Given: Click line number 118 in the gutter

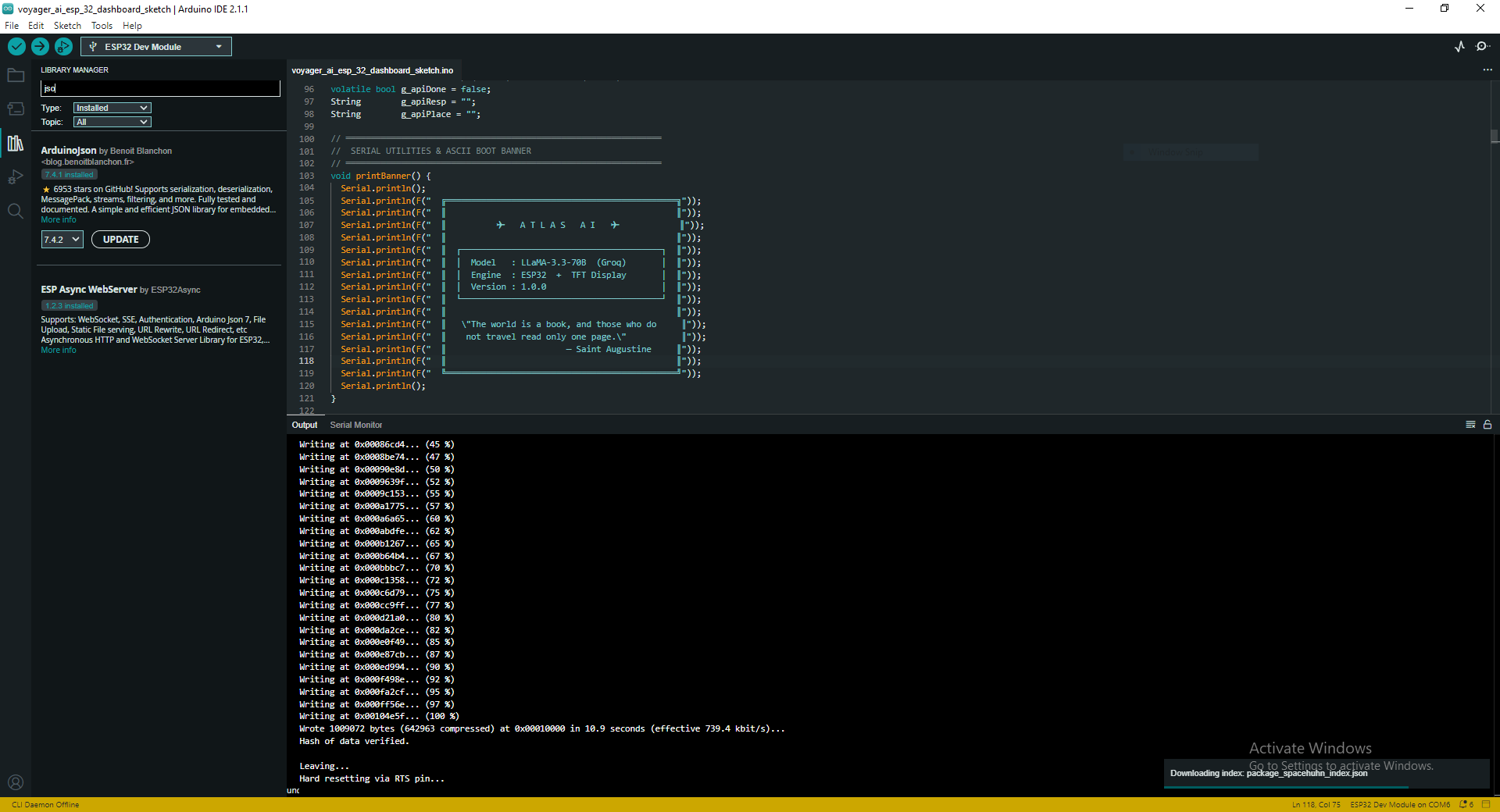Looking at the screenshot, I should (306, 361).
